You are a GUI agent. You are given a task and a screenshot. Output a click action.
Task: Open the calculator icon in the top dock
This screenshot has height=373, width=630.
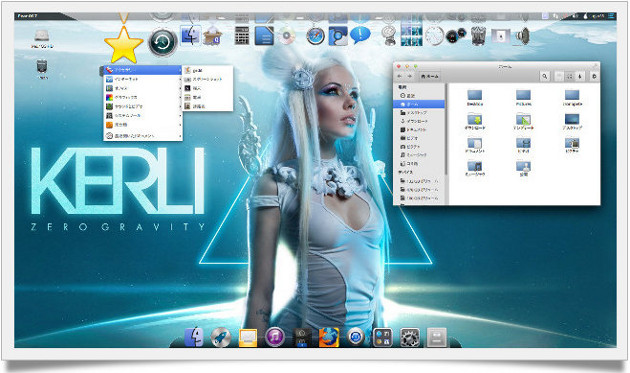[x=241, y=36]
